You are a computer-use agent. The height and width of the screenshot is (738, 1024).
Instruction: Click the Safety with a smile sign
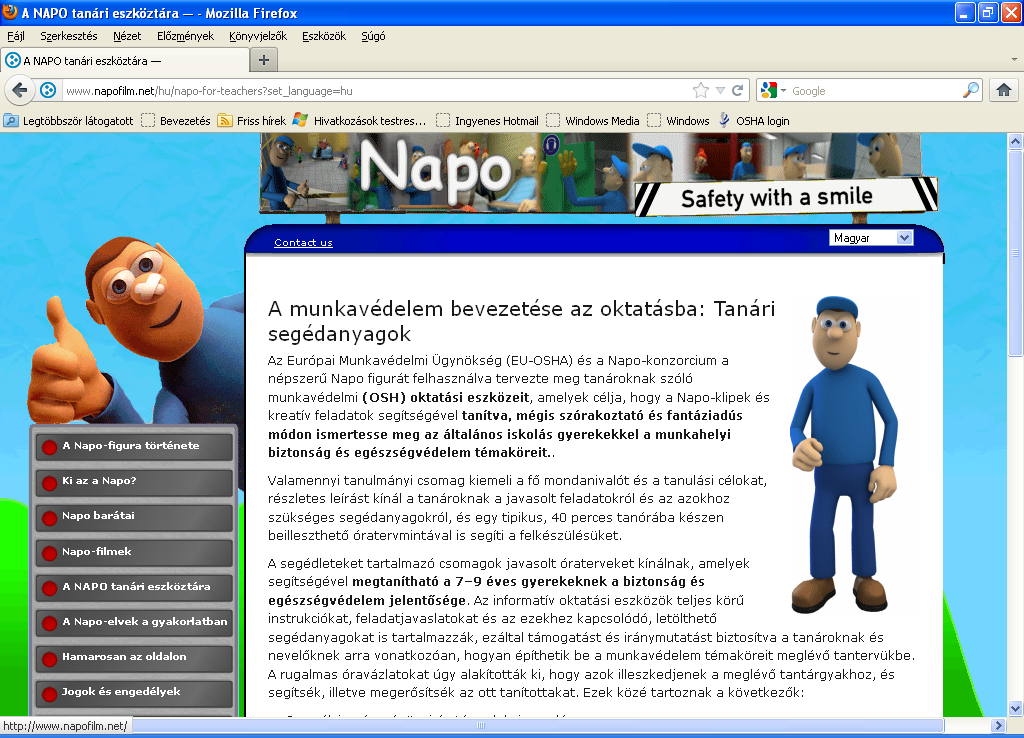(786, 197)
